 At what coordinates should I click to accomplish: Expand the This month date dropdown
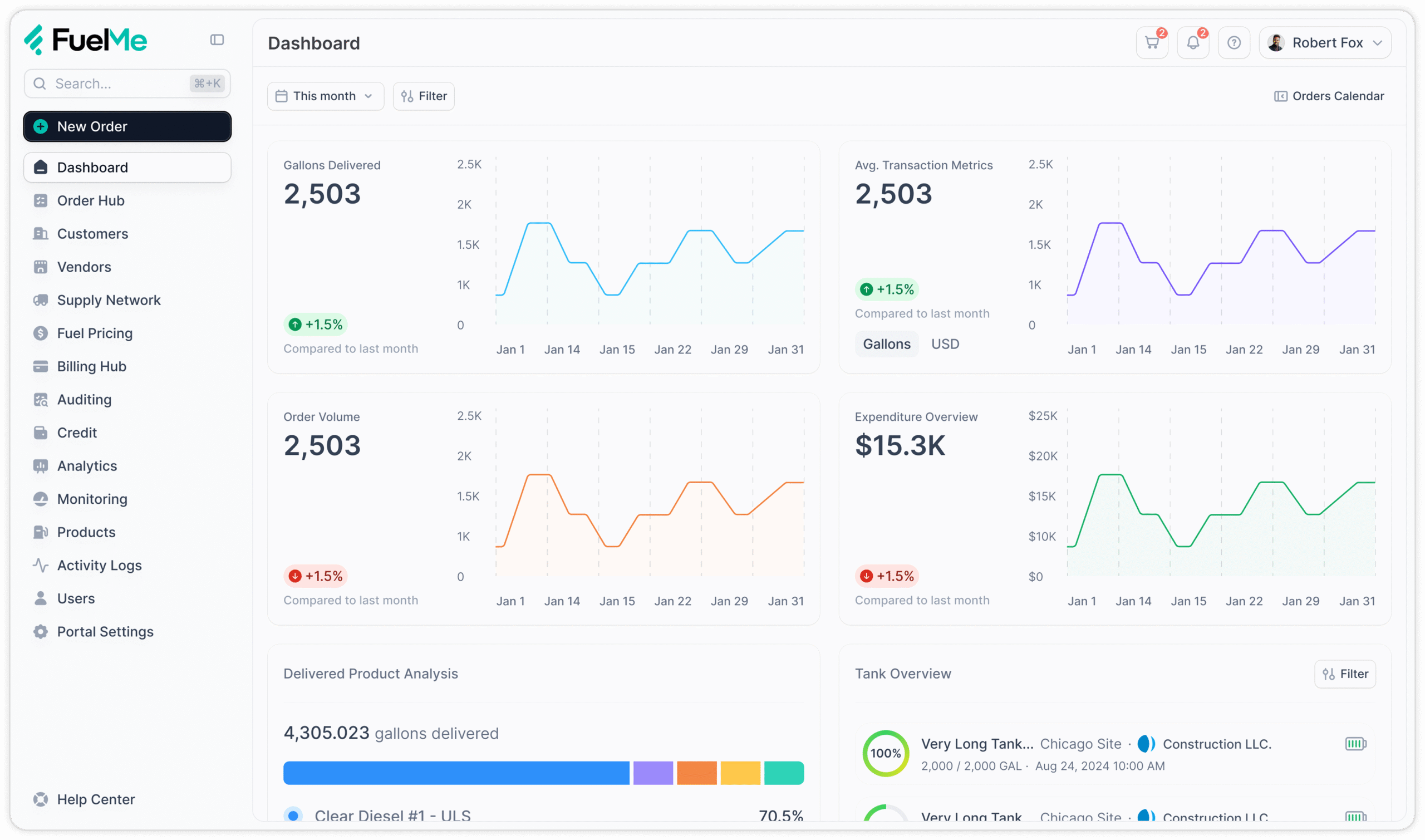[x=326, y=96]
